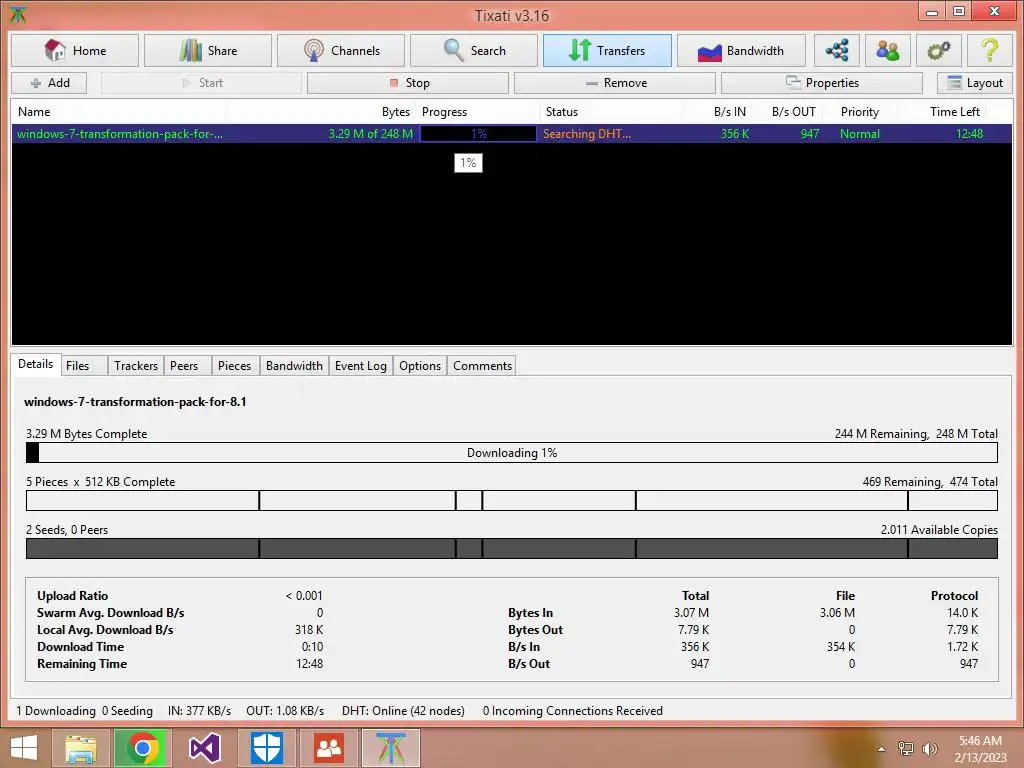This screenshot has width=1024, height=768.
Task: Open the Home section
Action: pyautogui.click(x=75, y=50)
